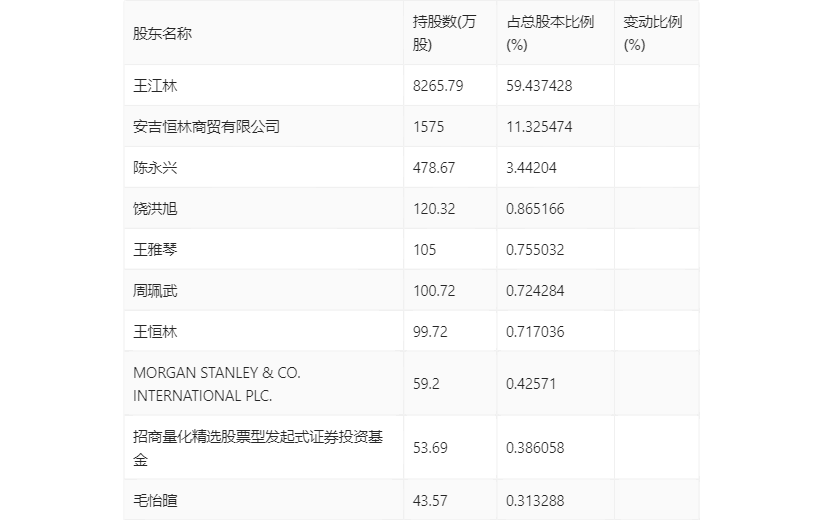Select shareholder name 王江林
This screenshot has width=823, height=520.
[x=155, y=86]
